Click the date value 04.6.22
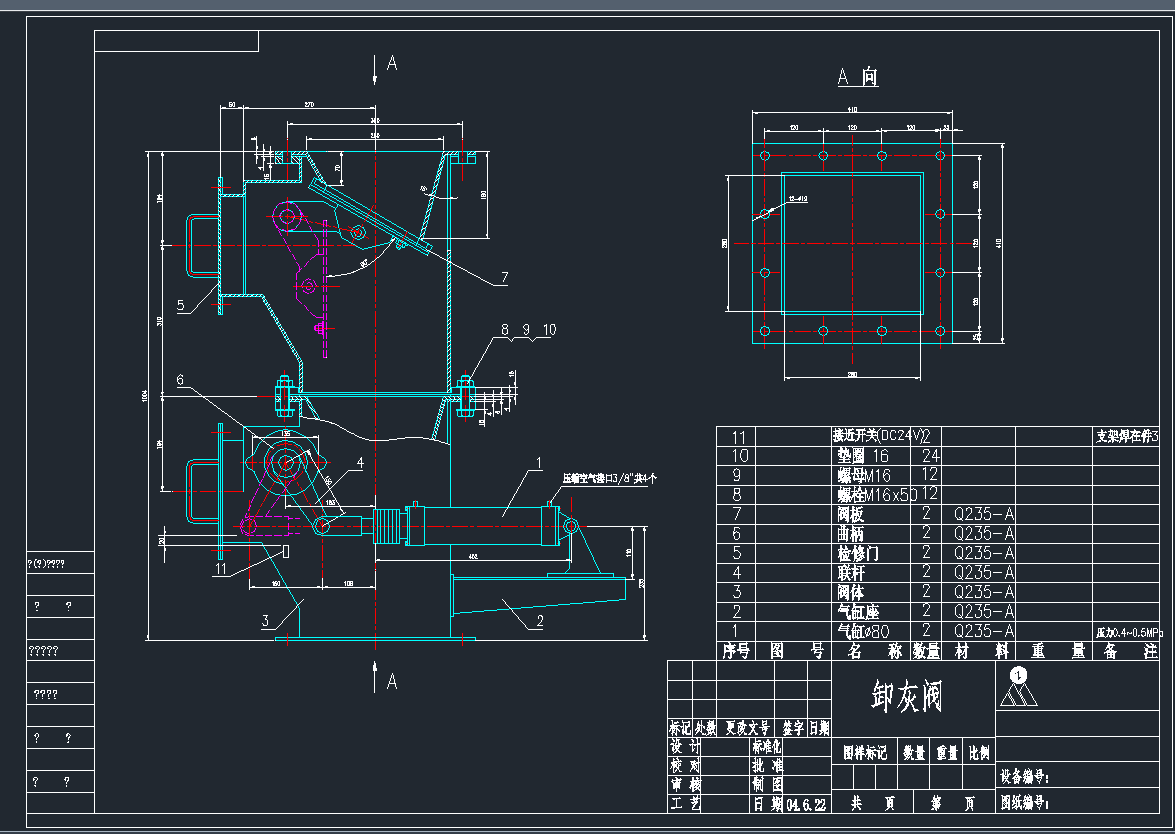Image resolution: width=1175 pixels, height=834 pixels. pyautogui.click(x=808, y=804)
